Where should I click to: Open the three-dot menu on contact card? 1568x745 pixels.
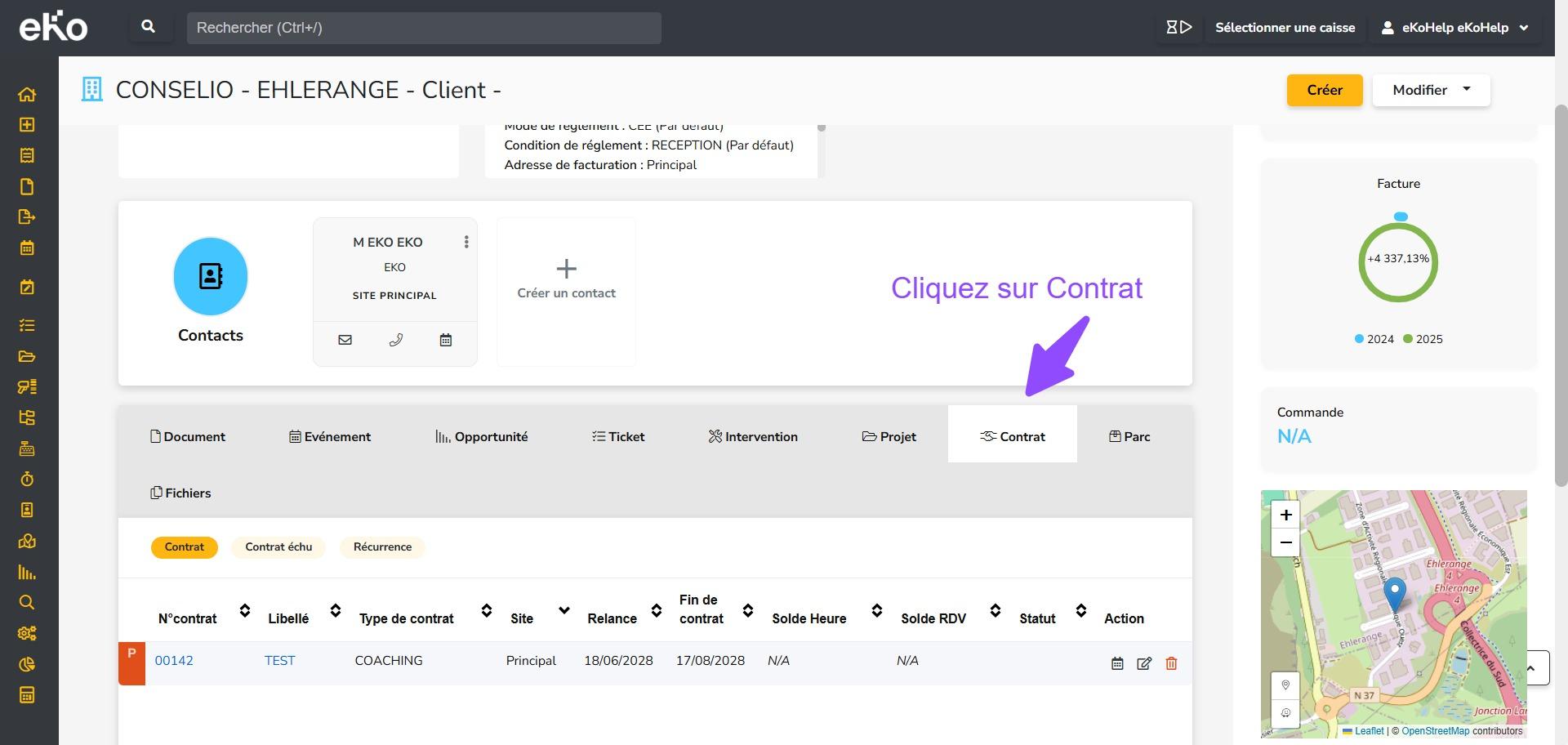point(466,242)
